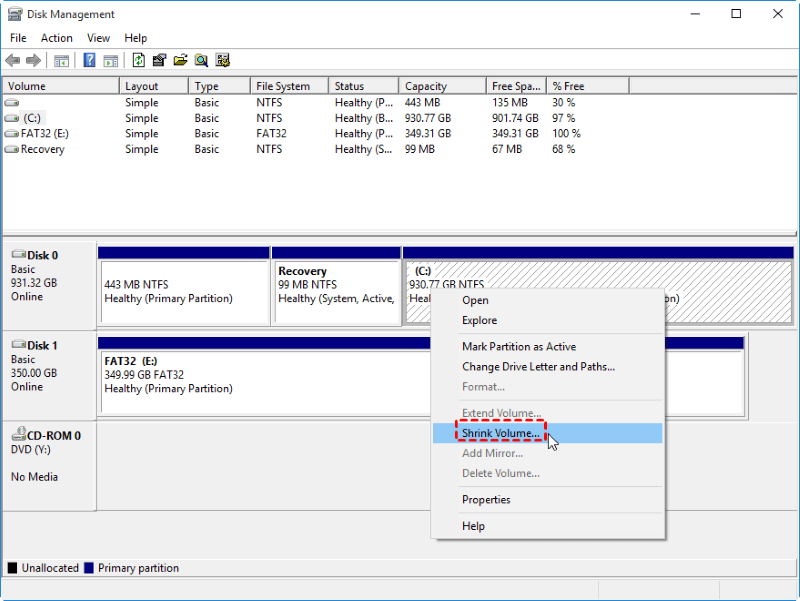Click the Properties toolbar icon

(x=160, y=59)
